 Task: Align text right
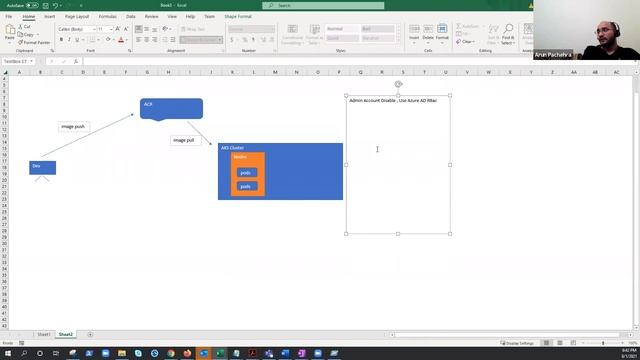pos(154,40)
